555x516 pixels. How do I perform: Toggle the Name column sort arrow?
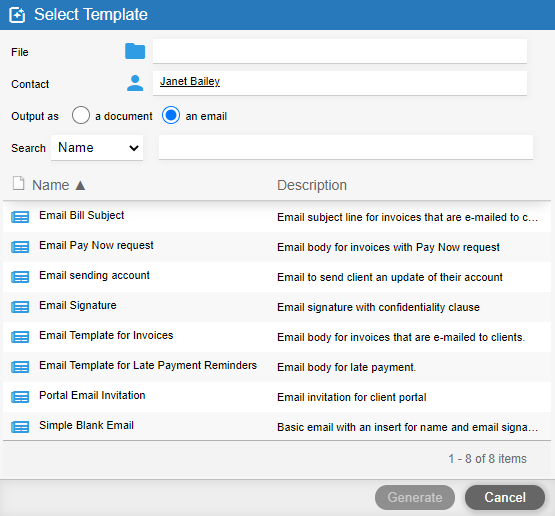point(80,185)
